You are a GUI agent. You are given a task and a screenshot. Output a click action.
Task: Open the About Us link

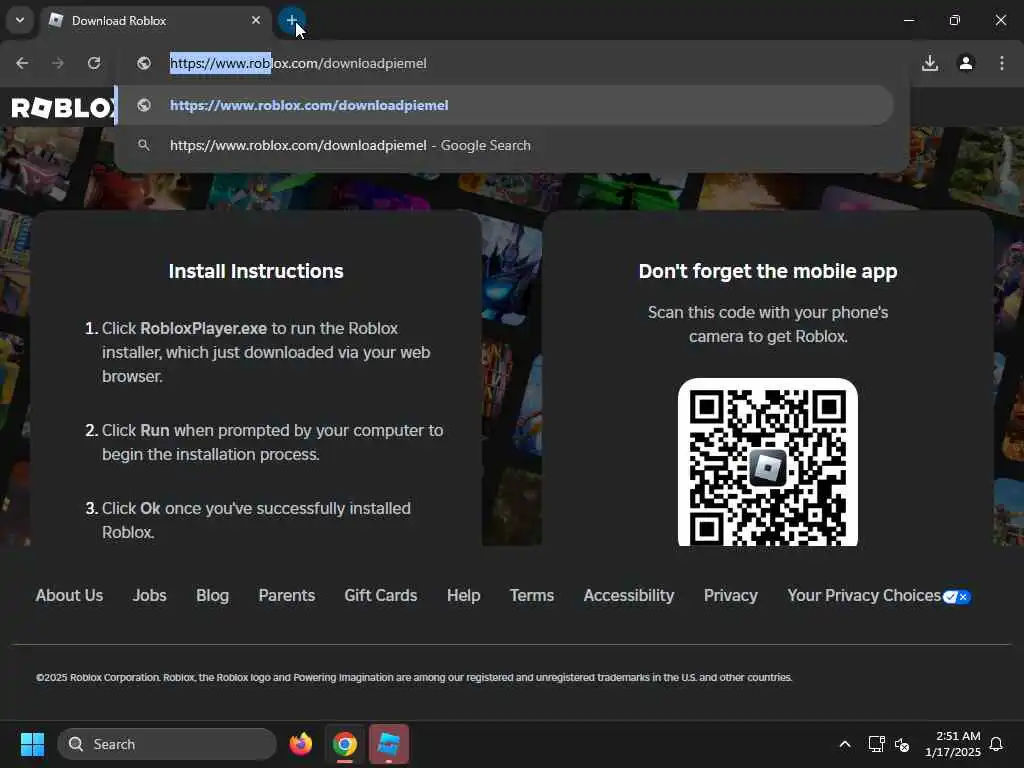tap(69, 596)
